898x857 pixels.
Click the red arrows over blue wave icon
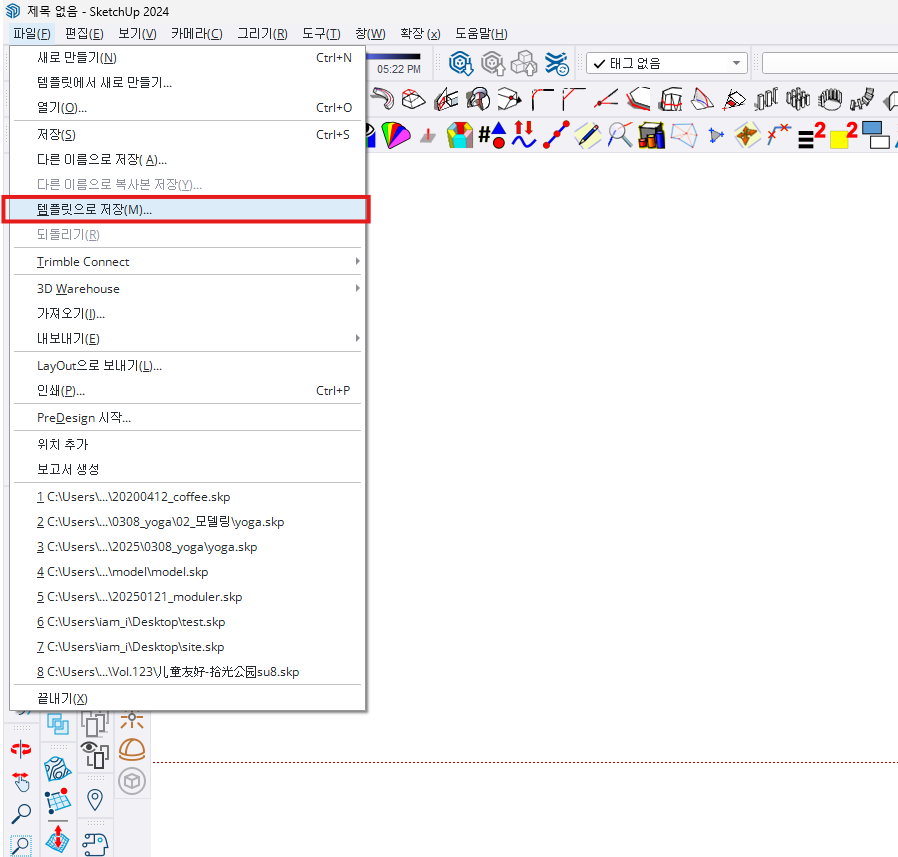coord(523,135)
